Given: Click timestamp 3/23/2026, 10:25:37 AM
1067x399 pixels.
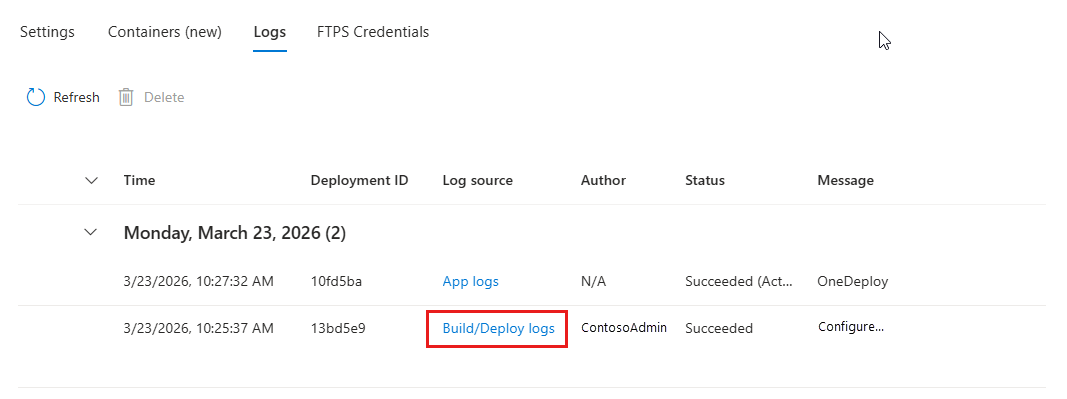Looking at the screenshot, I should (x=199, y=328).
